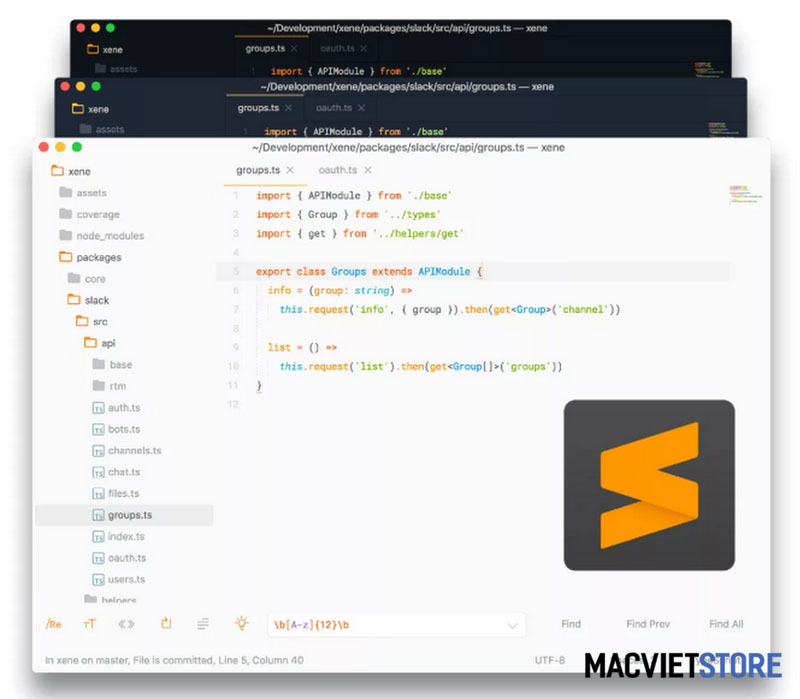Expand the coverage folder
The height and width of the screenshot is (699, 800).
coord(89,214)
